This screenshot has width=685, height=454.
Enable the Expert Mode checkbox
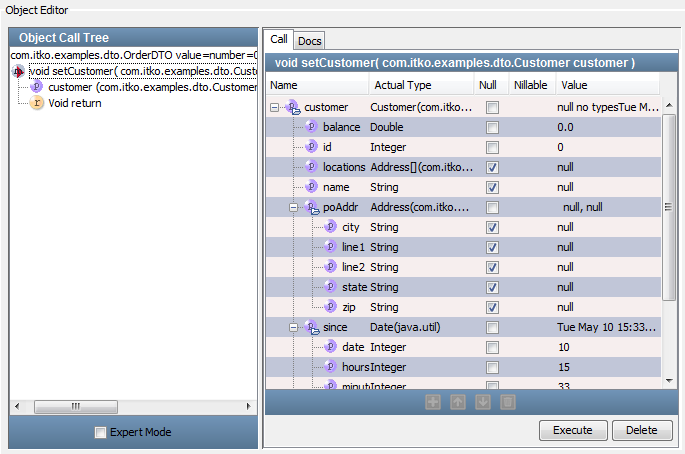100,432
